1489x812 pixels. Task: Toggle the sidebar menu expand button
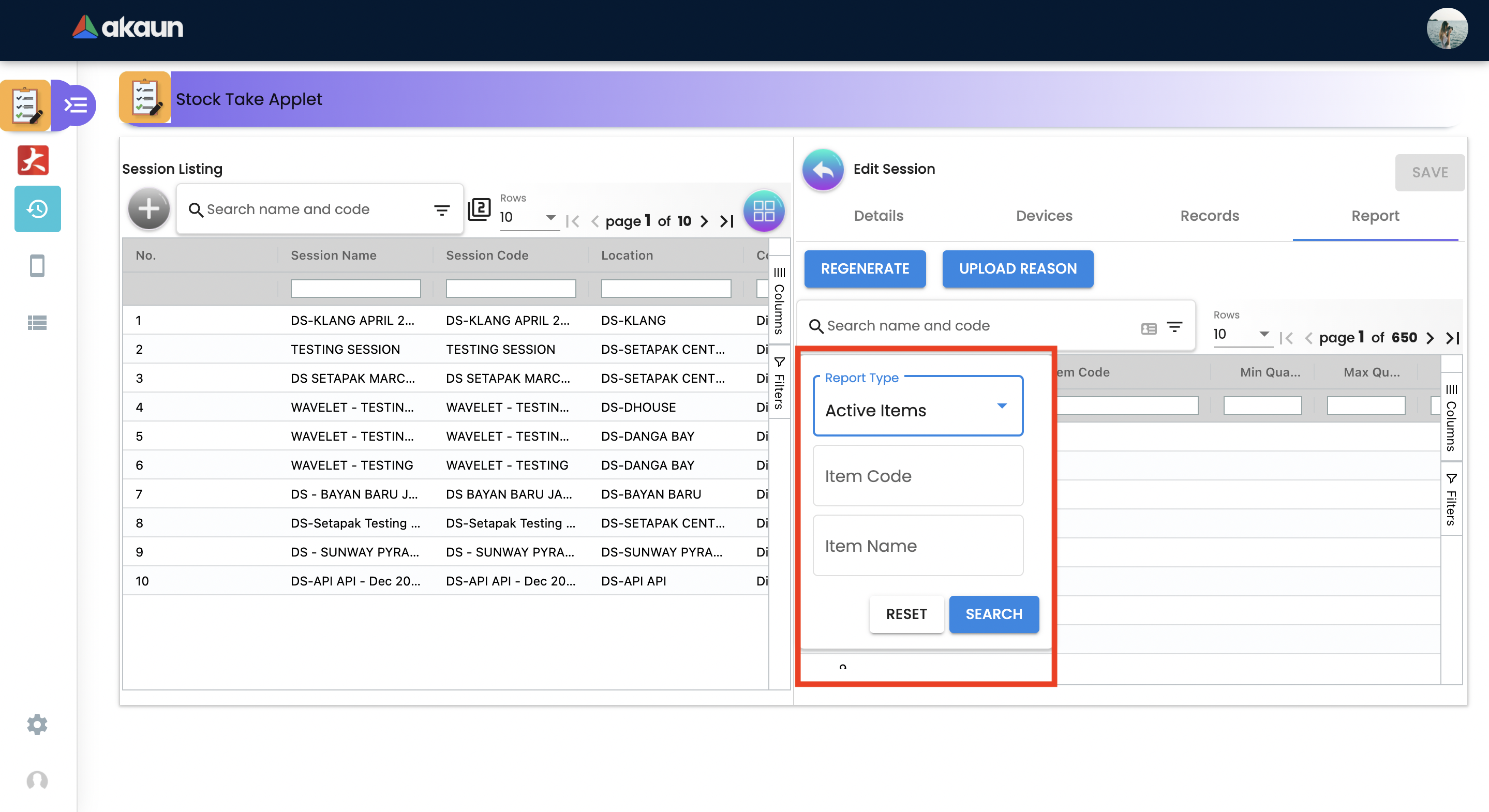(76, 105)
